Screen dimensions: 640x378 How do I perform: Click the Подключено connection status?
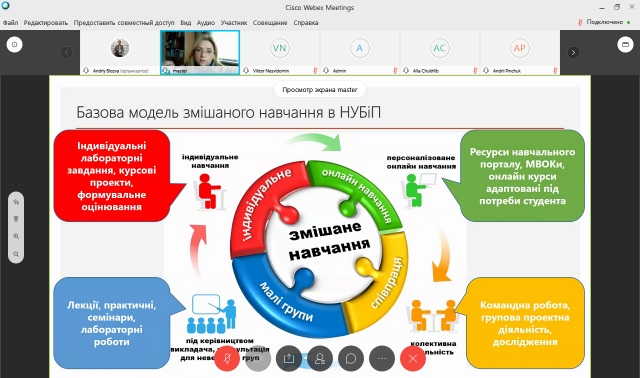(x=604, y=22)
